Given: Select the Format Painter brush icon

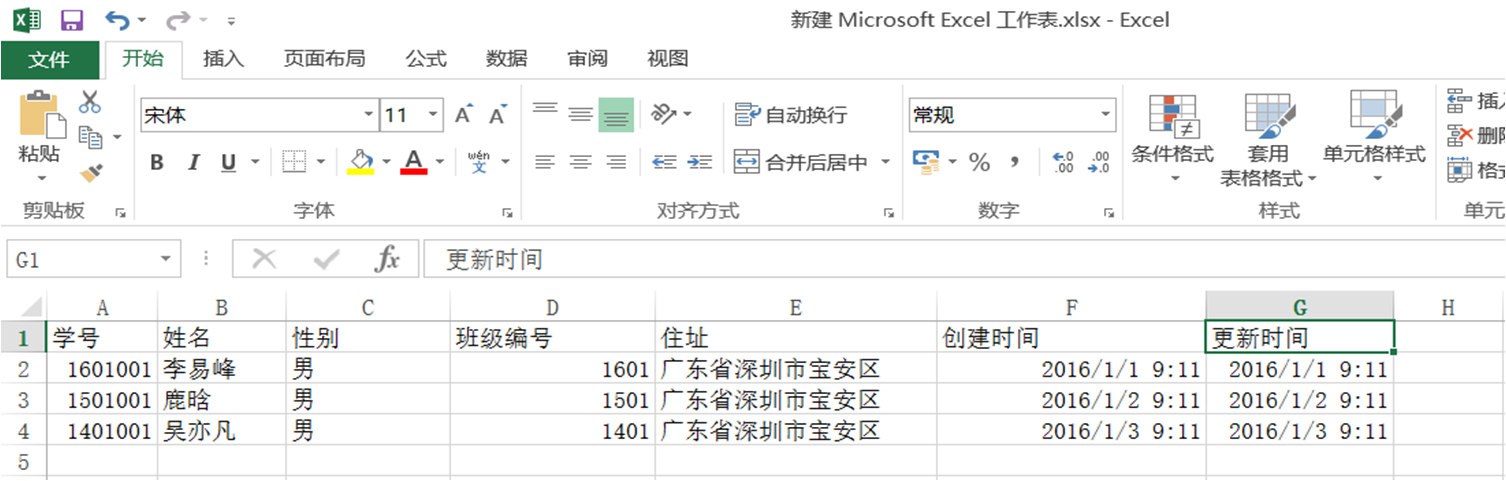Looking at the screenshot, I should 90,174.
